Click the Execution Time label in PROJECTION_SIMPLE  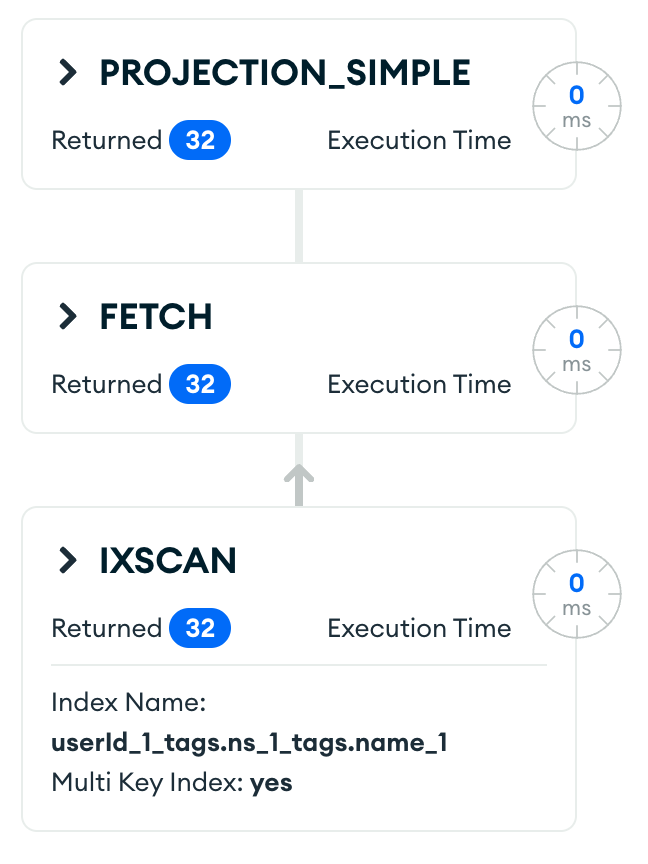pyautogui.click(x=419, y=141)
